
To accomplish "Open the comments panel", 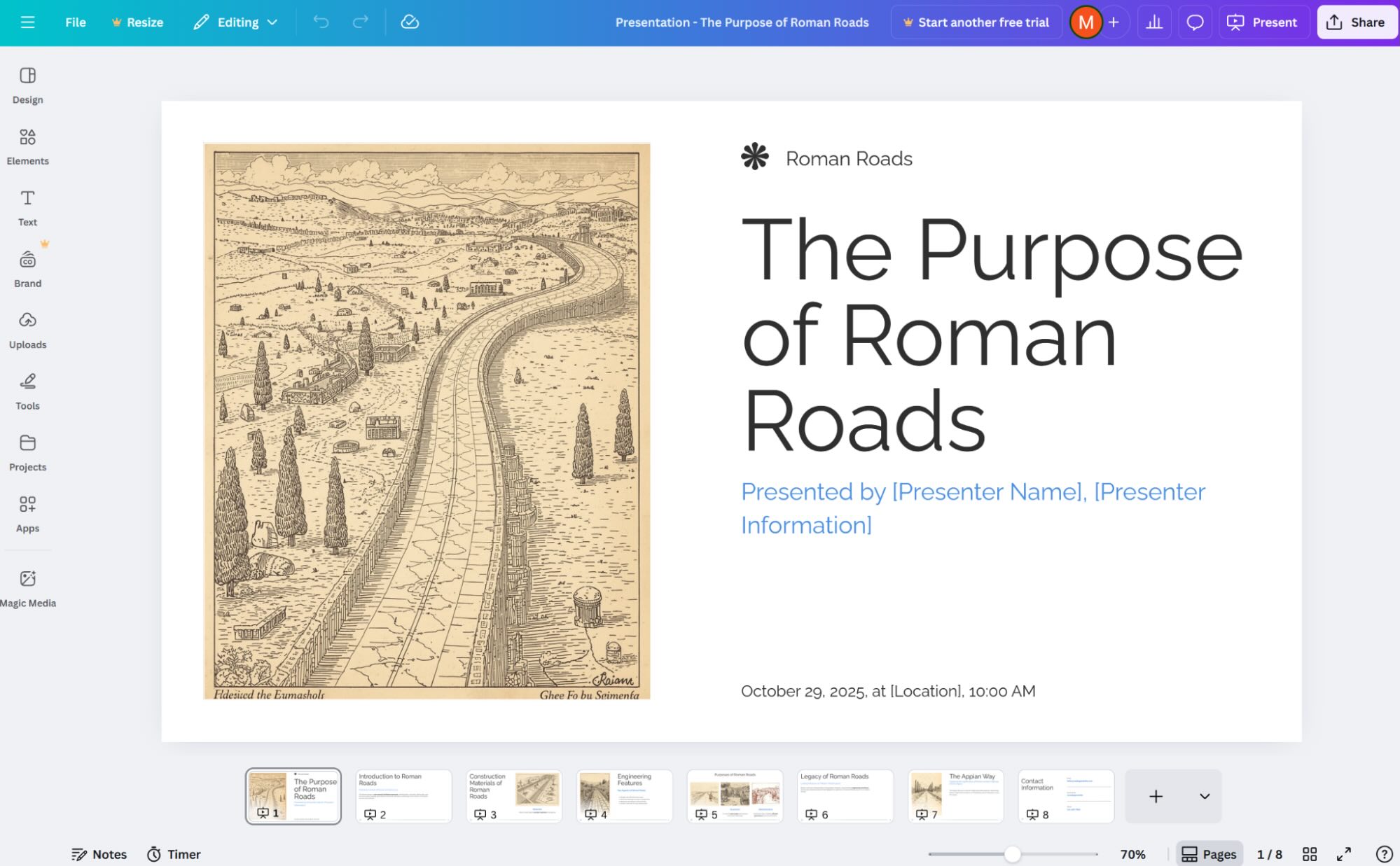I will coord(1195,22).
